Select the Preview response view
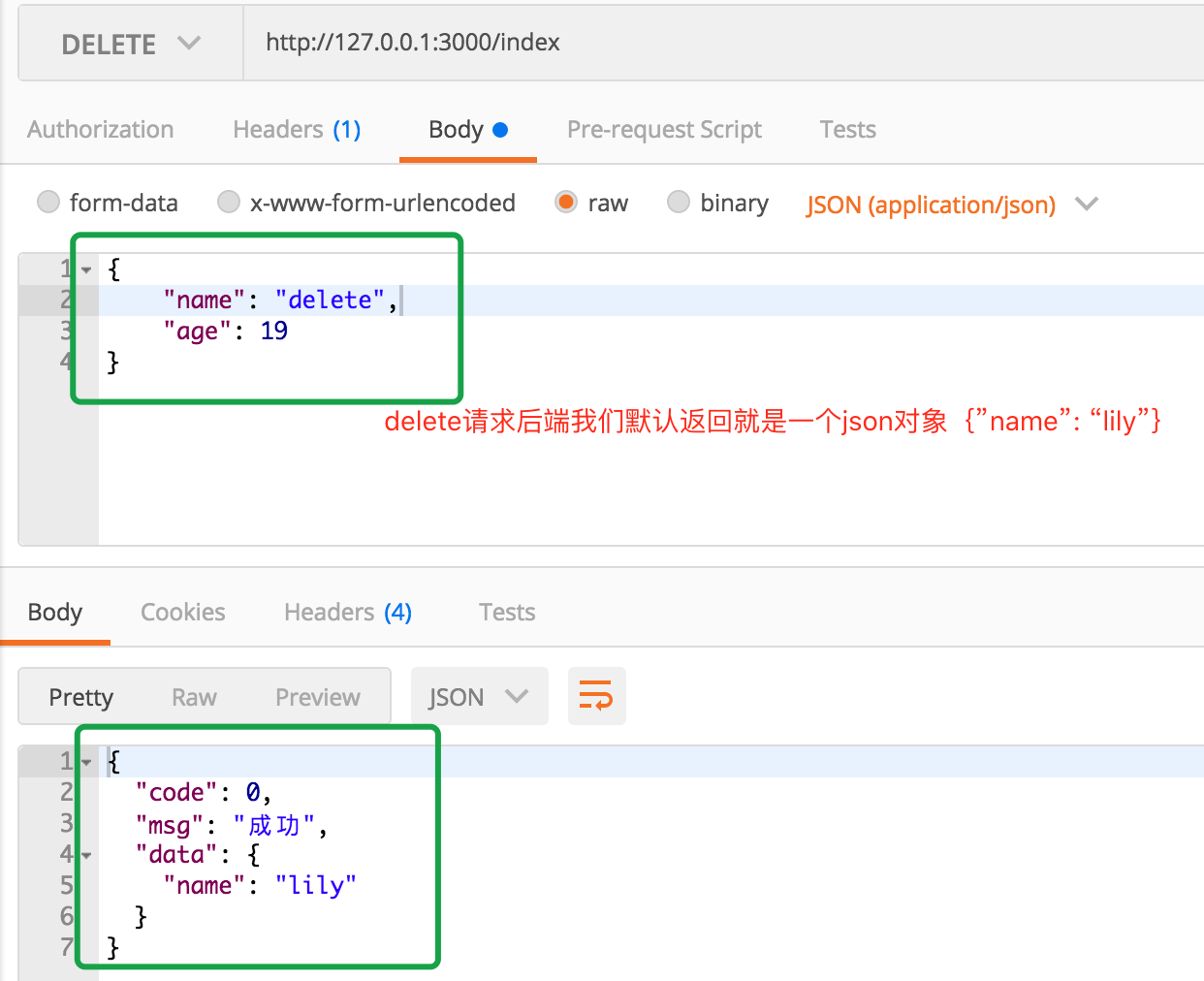The height and width of the screenshot is (981, 1204). coord(318,697)
